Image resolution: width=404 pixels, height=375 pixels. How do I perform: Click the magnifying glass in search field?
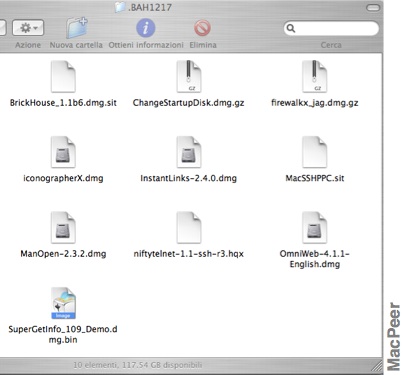[291, 28]
